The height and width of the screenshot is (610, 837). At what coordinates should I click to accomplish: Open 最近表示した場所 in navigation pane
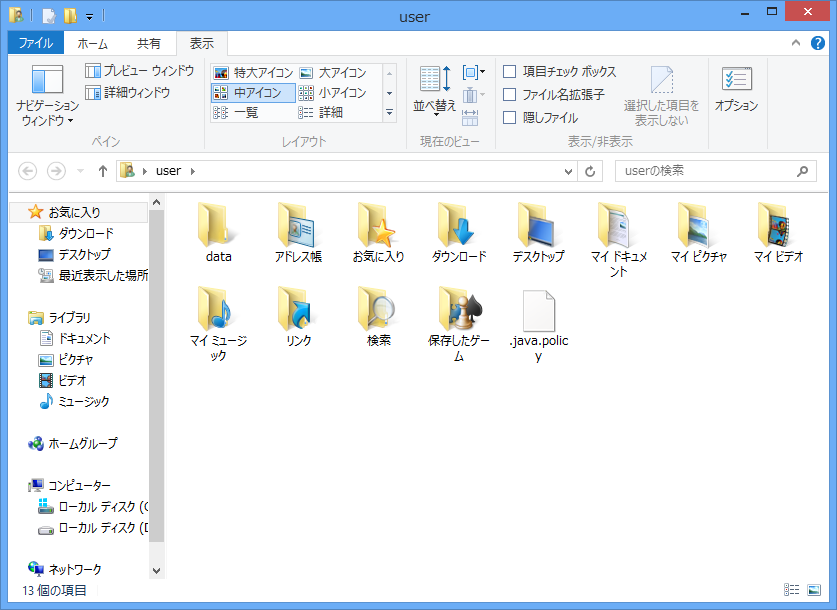93,275
